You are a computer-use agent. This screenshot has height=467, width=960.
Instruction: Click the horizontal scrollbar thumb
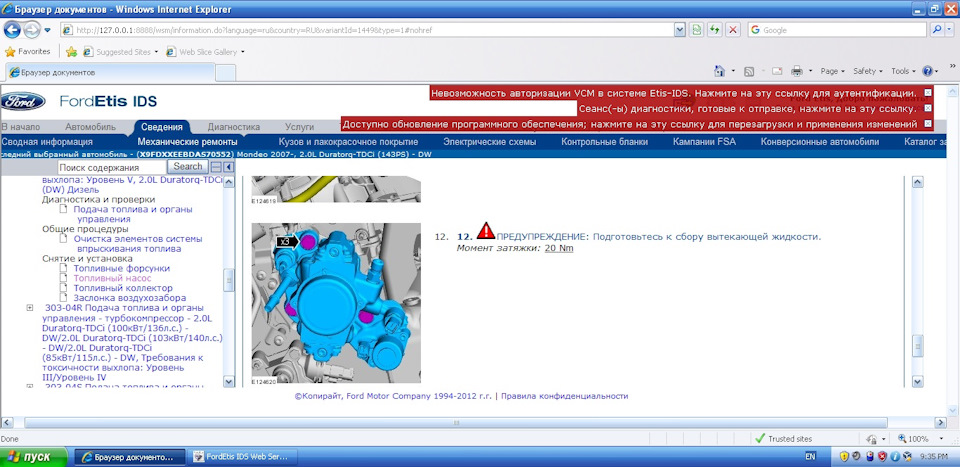[x=457, y=422]
